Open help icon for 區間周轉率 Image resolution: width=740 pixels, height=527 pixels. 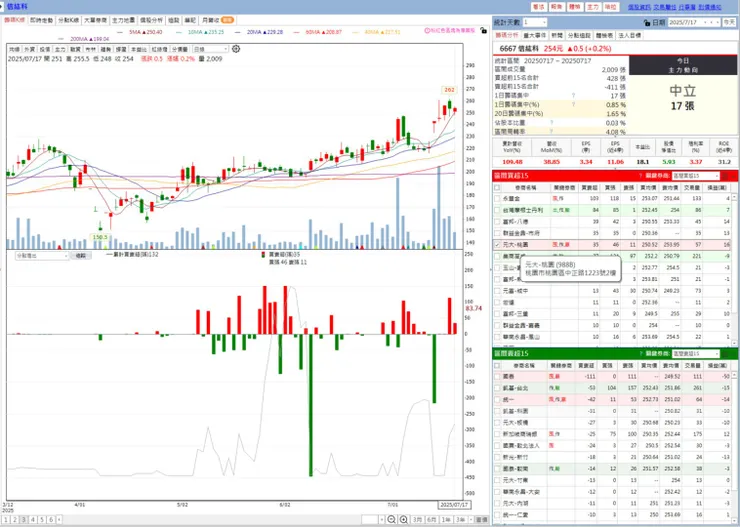(x=551, y=131)
